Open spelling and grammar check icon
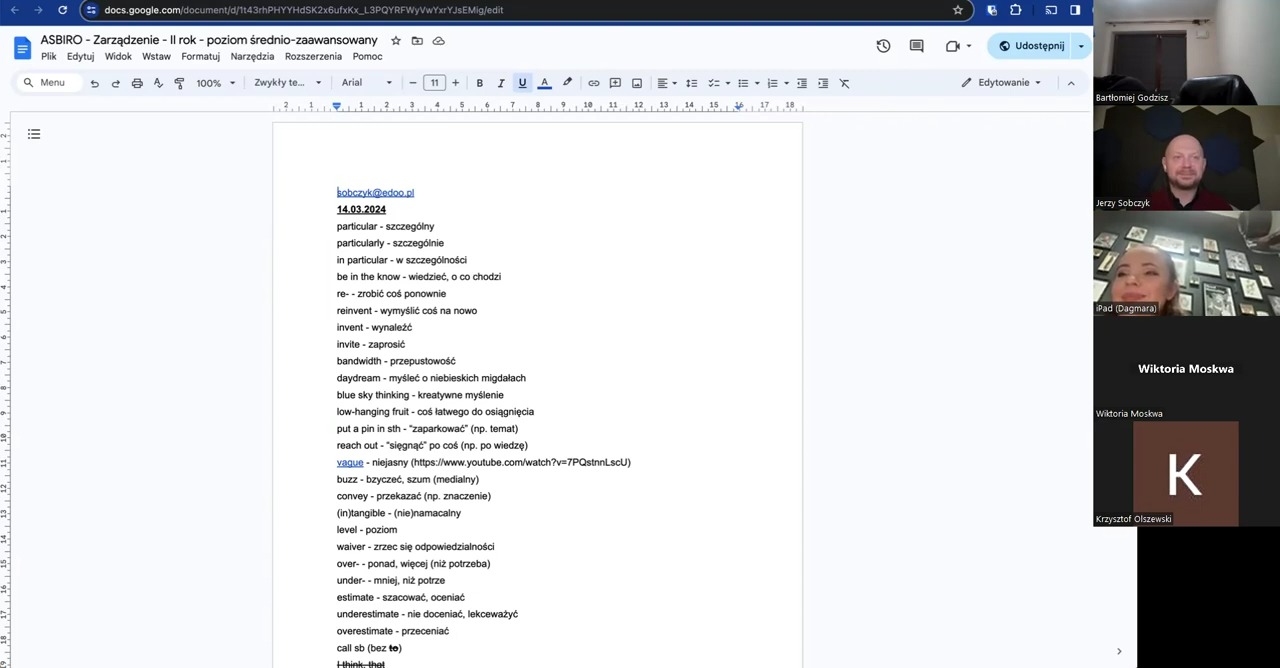The height and width of the screenshot is (668, 1280). click(158, 83)
